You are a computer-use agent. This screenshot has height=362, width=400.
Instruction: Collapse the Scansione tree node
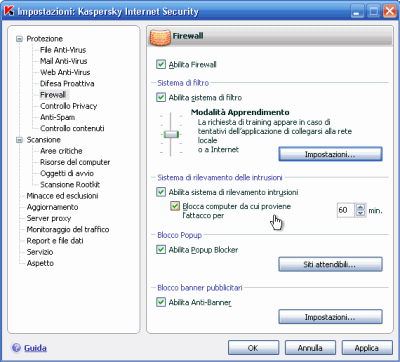click(x=19, y=140)
